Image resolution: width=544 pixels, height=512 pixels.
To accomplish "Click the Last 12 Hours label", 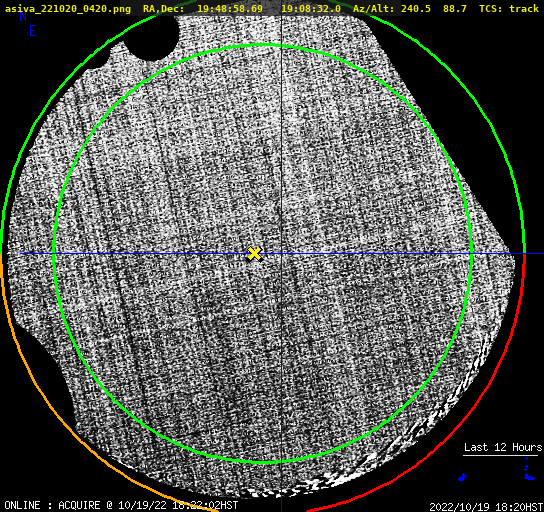I will [x=503, y=447].
